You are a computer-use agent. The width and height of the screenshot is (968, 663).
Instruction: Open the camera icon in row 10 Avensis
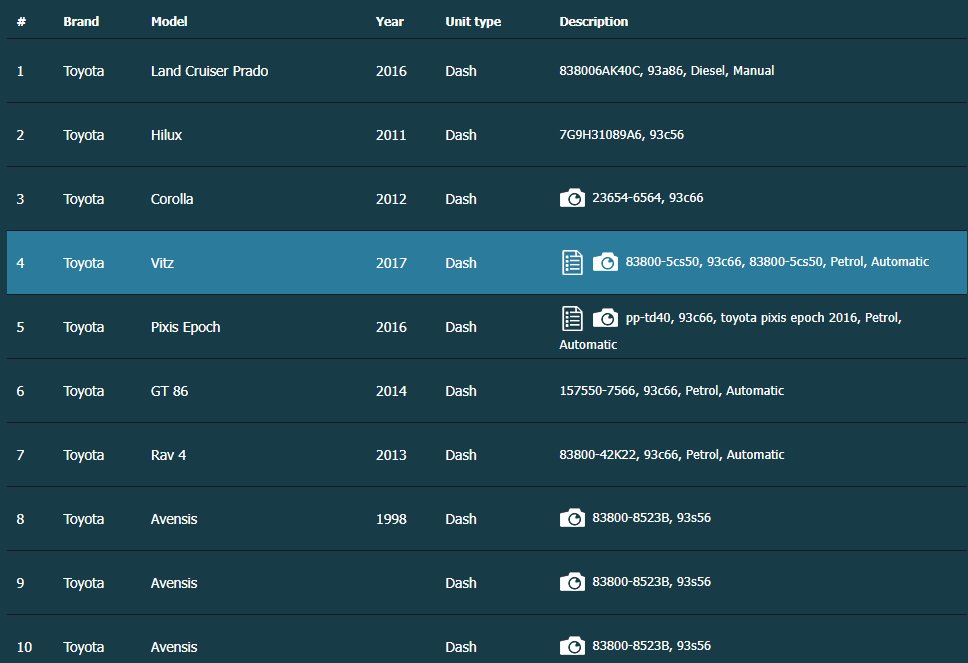point(572,646)
